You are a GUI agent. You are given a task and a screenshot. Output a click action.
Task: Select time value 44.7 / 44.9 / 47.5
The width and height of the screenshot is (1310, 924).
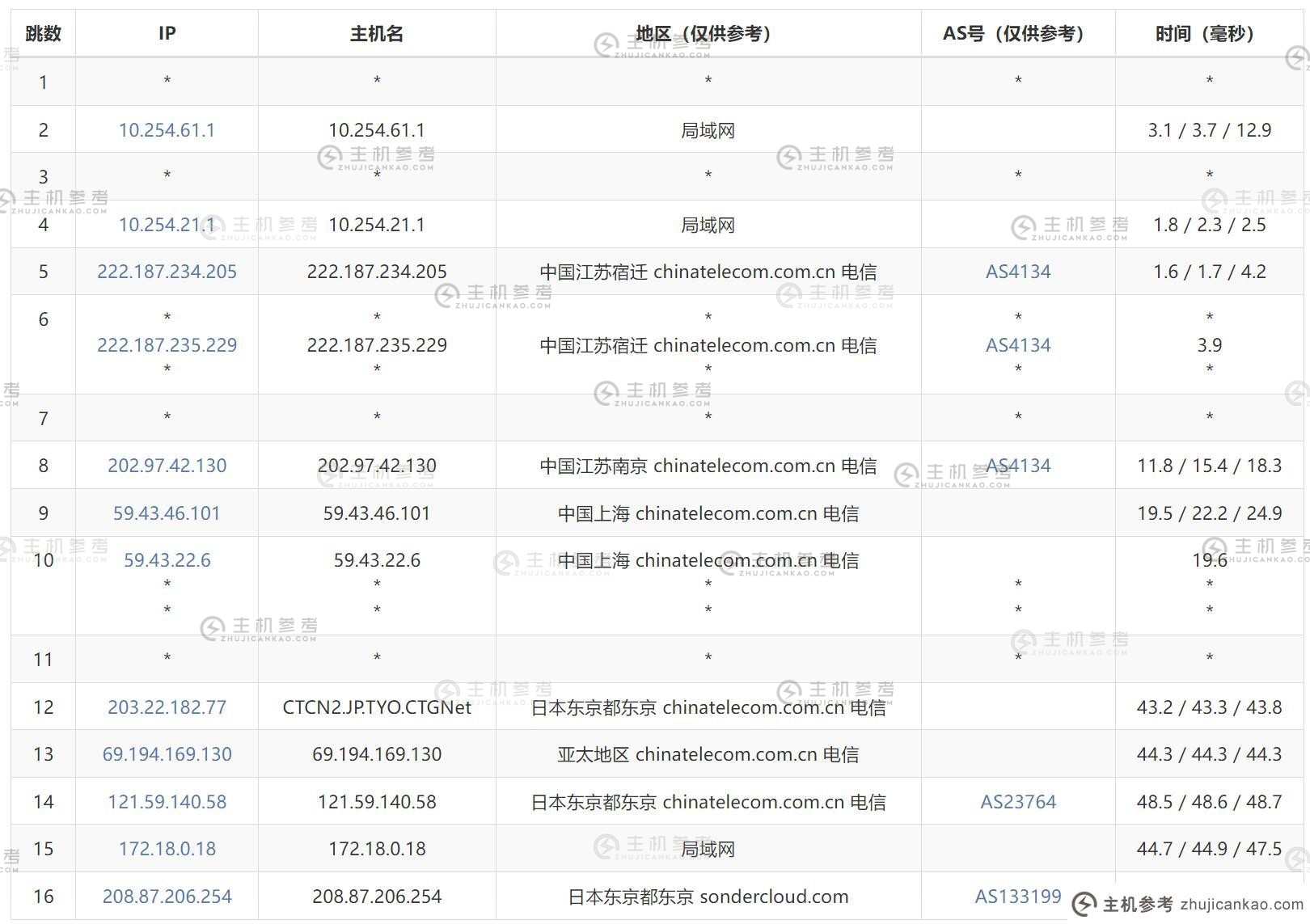tap(1210, 849)
